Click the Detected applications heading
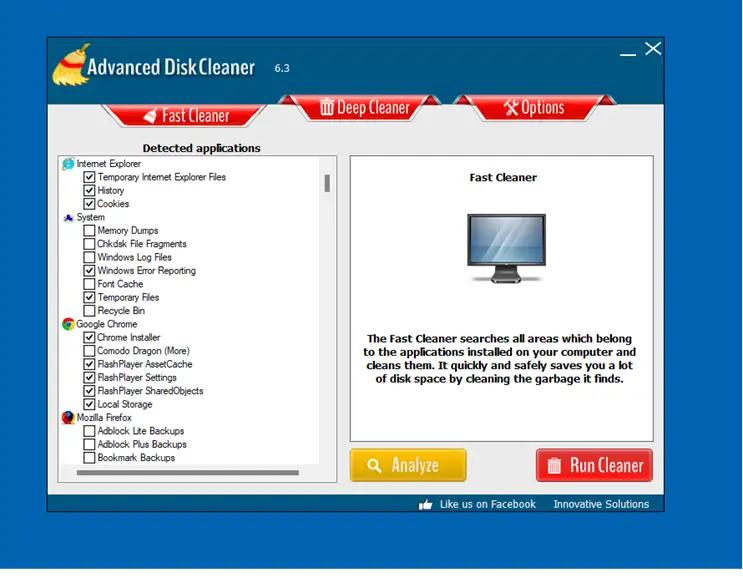743x578 pixels. tap(201, 148)
